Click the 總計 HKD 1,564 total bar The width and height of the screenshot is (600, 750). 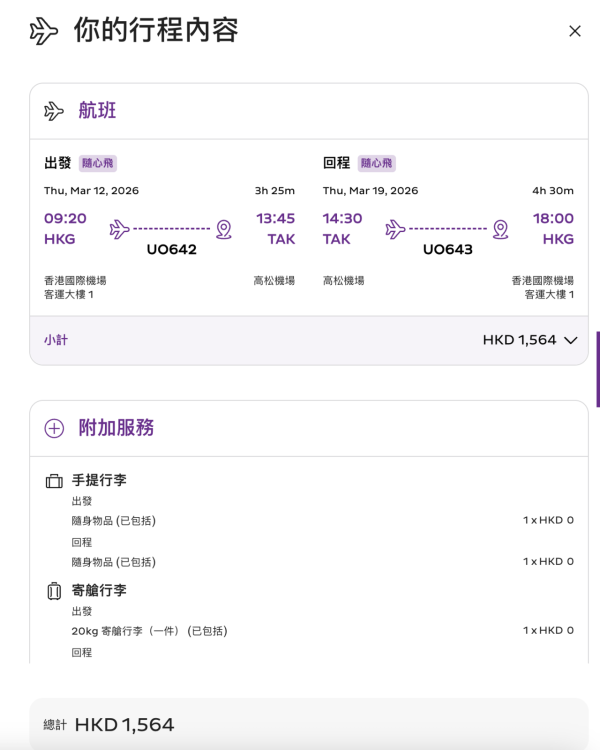[x=308, y=724]
